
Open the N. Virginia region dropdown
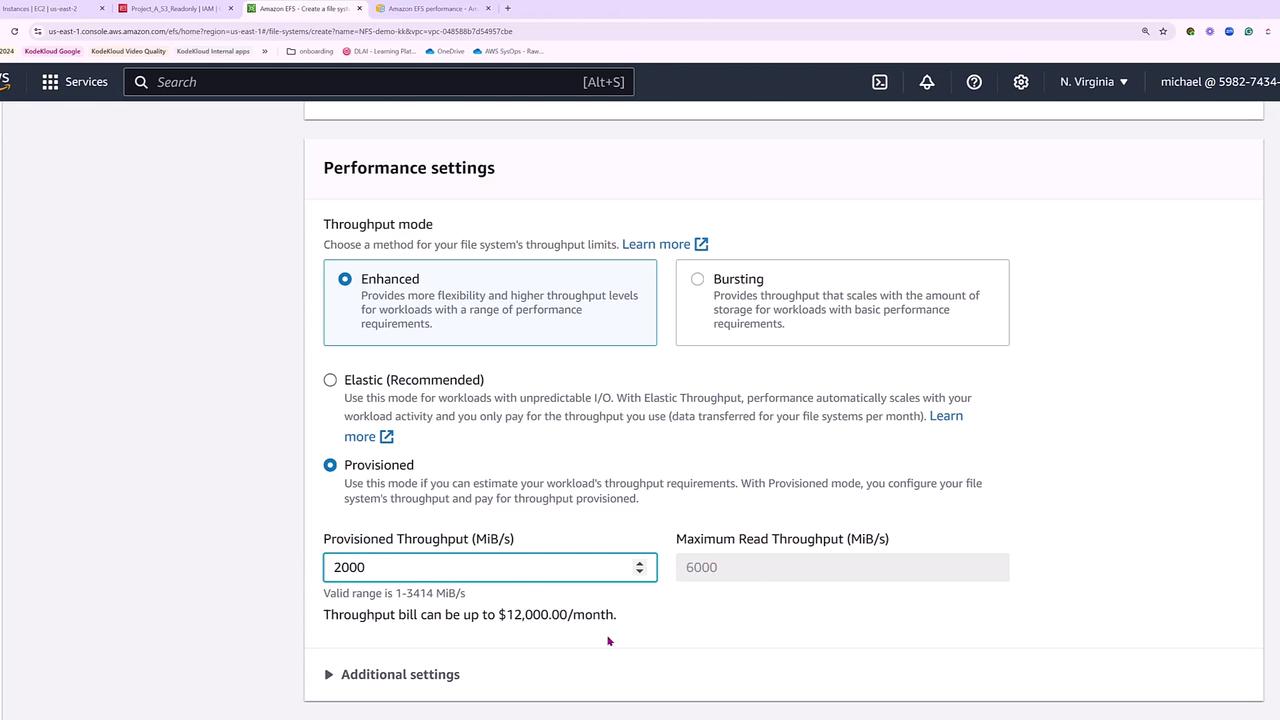click(x=1094, y=82)
